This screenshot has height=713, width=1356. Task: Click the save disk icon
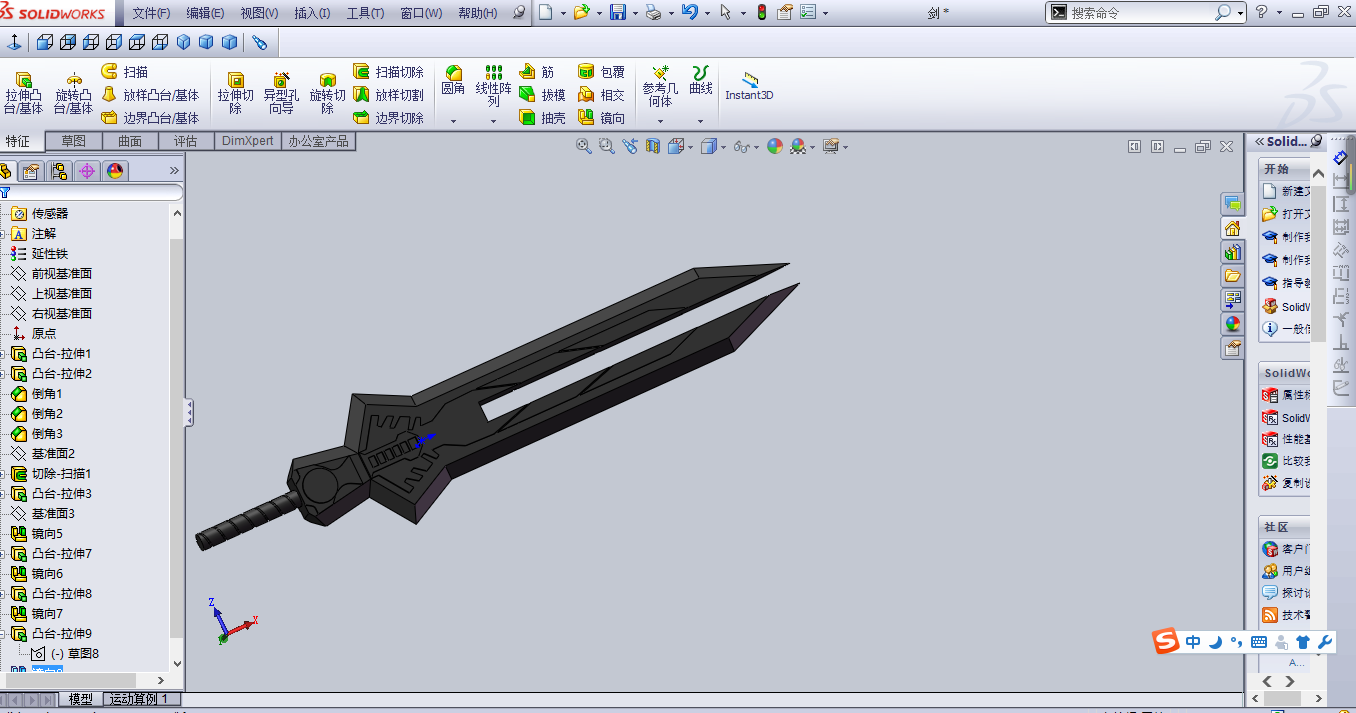[x=618, y=13]
